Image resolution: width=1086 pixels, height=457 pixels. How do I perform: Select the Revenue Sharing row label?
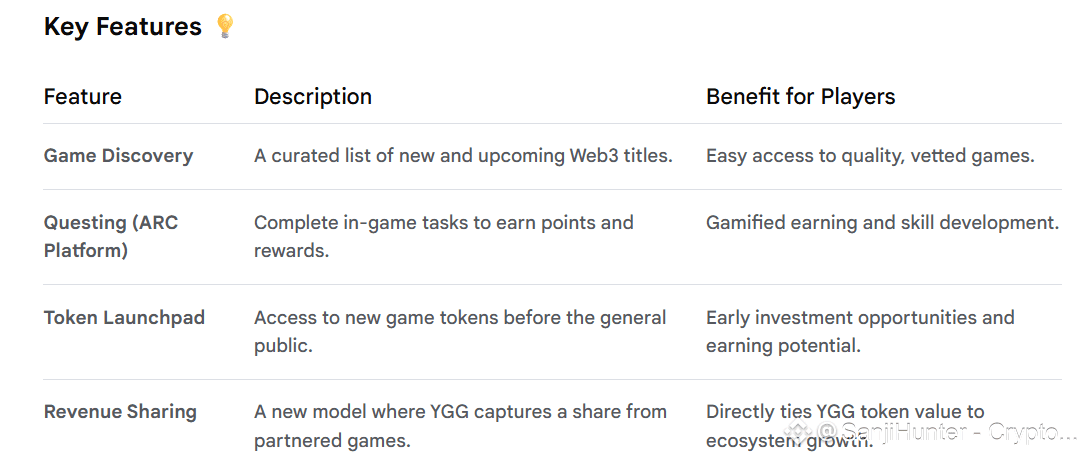tap(121, 412)
